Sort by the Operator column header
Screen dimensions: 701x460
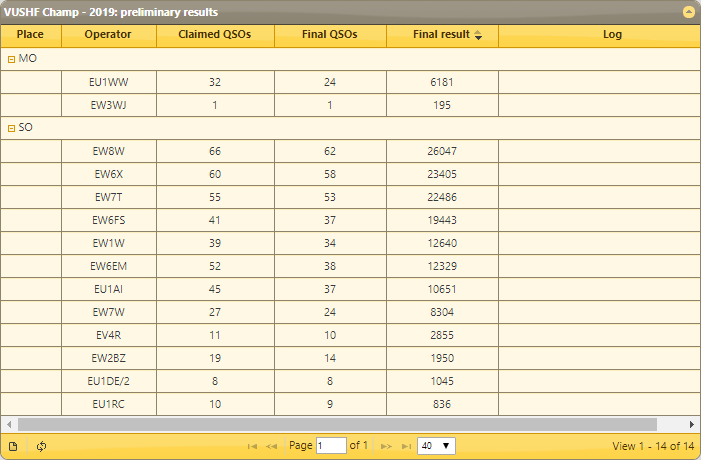[108, 35]
